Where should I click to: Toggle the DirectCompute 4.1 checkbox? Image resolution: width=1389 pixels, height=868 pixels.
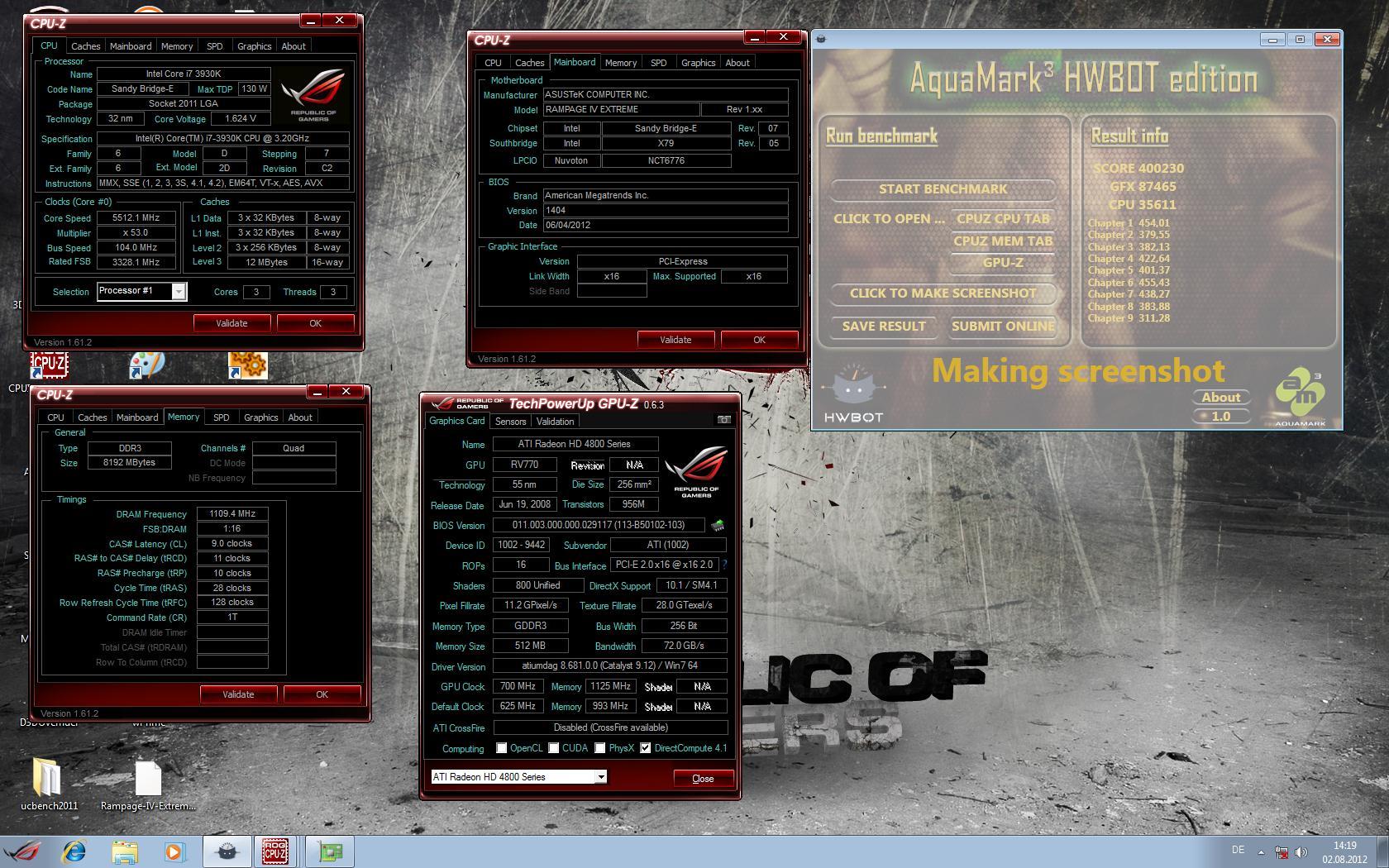click(645, 748)
